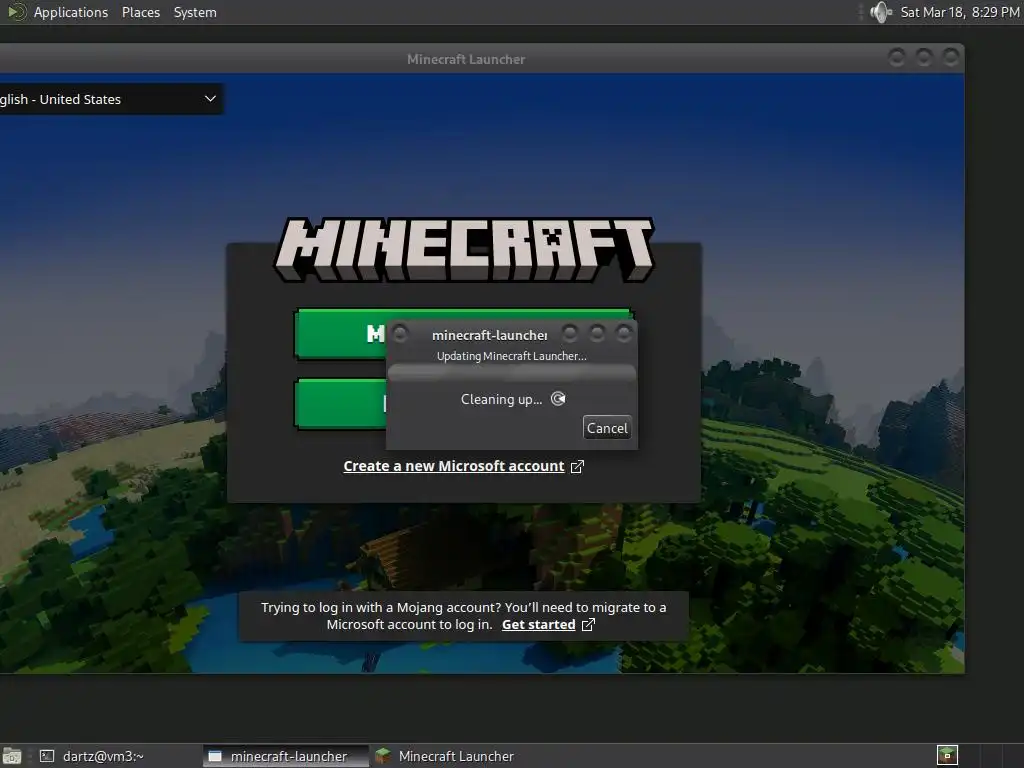Click the spinner icon next to Cleaning up
The image size is (1024, 768).
point(558,399)
